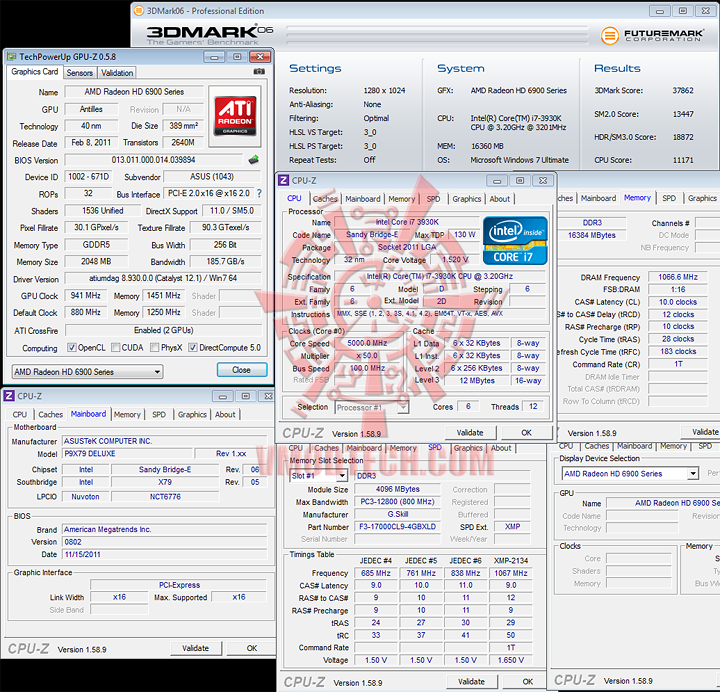Open the Slot #1 memory slot dropdown
The height and width of the screenshot is (692, 720).
(x=319, y=476)
